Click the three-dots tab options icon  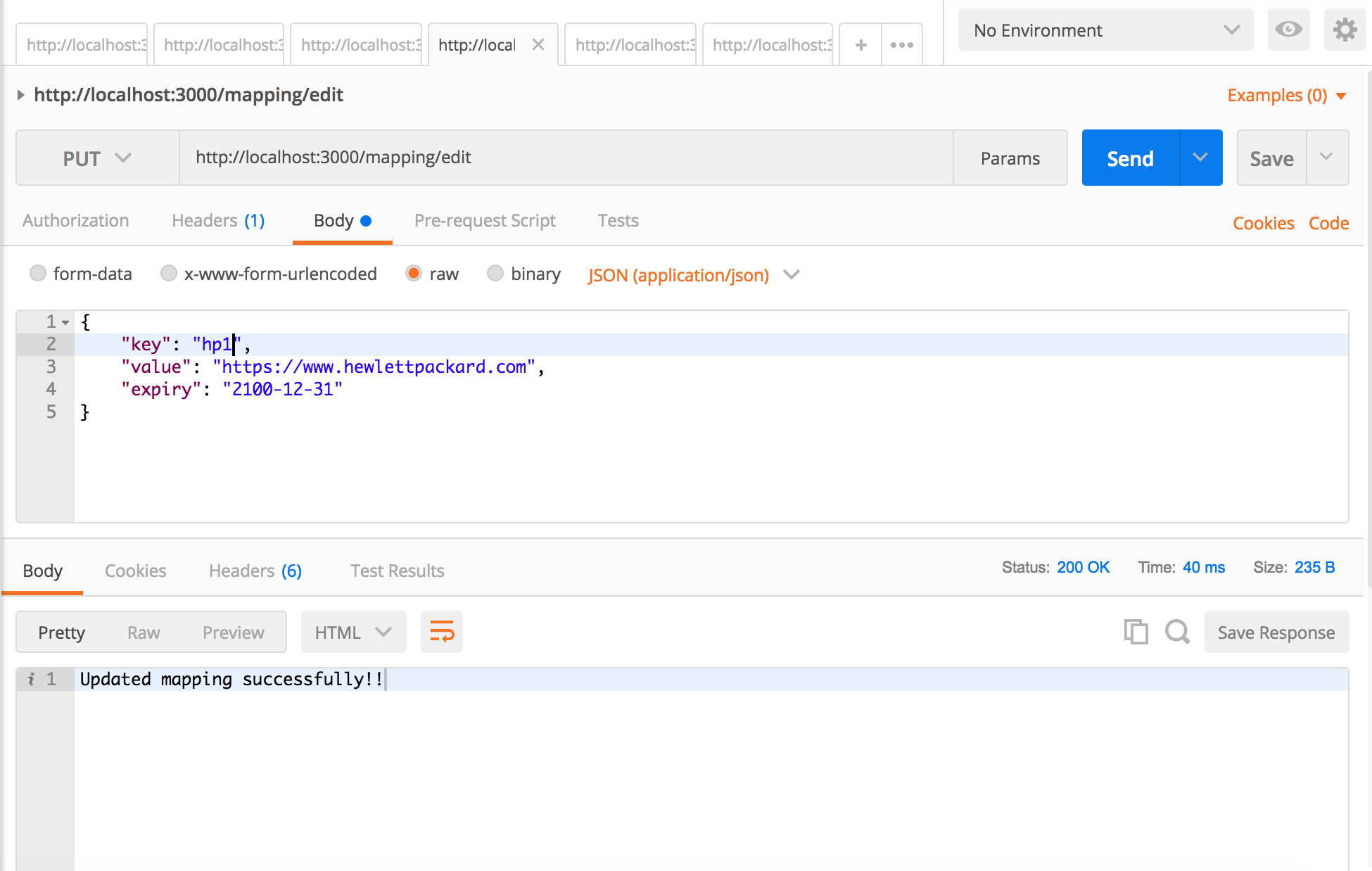(x=901, y=45)
